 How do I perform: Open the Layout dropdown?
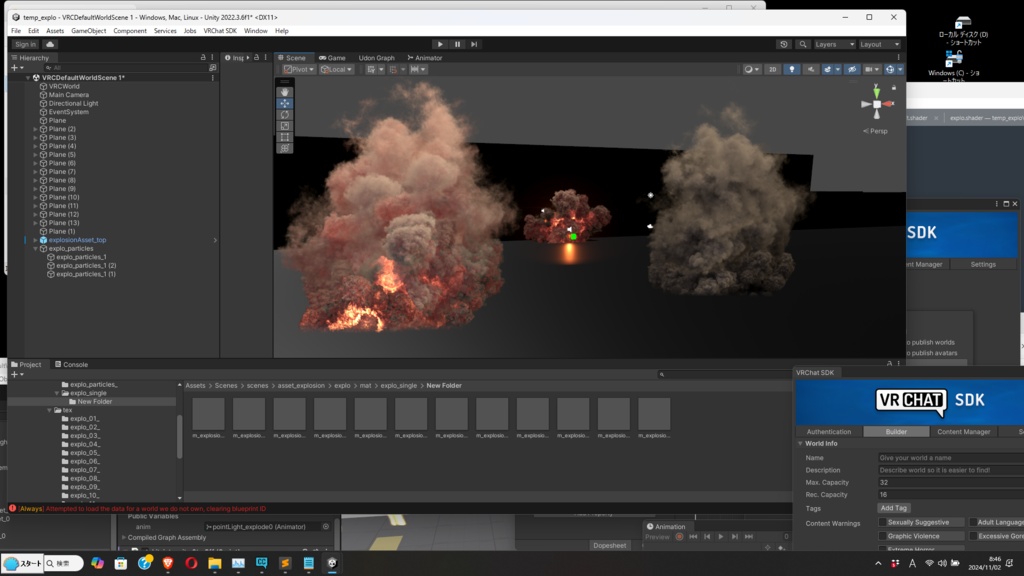[x=879, y=44]
